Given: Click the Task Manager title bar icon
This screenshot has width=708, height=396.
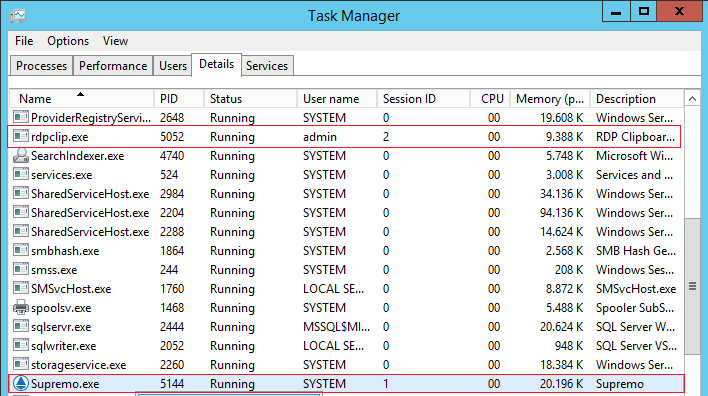Looking at the screenshot, I should [x=18, y=16].
